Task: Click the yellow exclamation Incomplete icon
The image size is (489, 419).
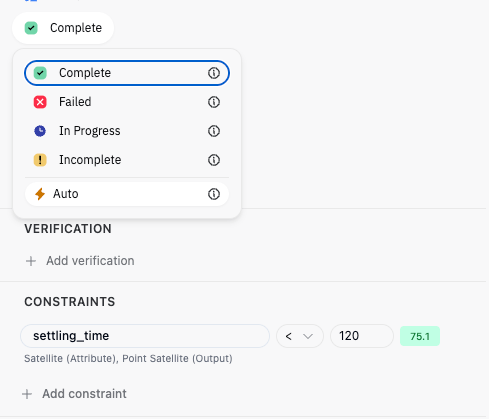Action: coord(40,160)
